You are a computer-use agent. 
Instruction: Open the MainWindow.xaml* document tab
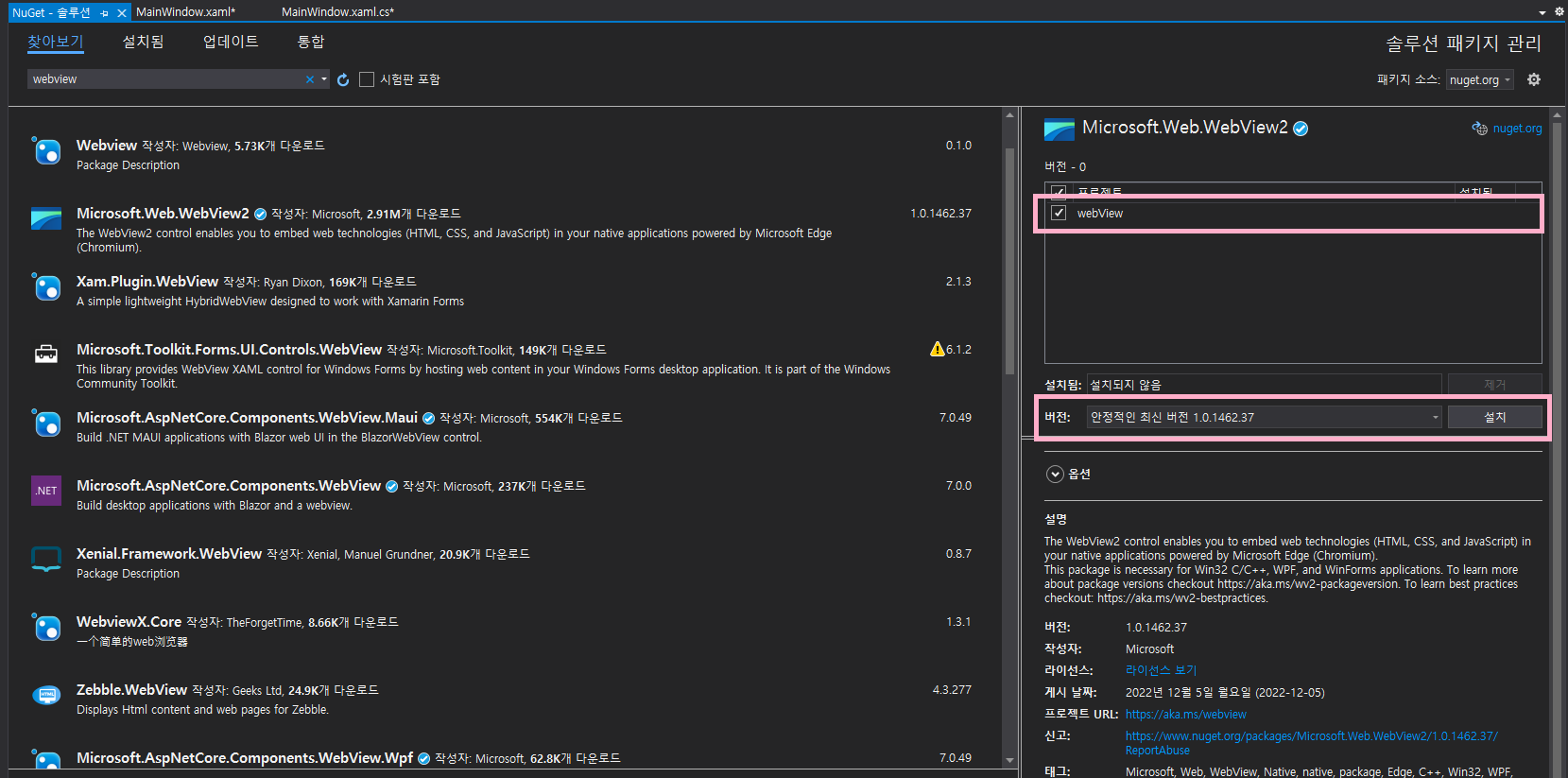click(x=185, y=12)
